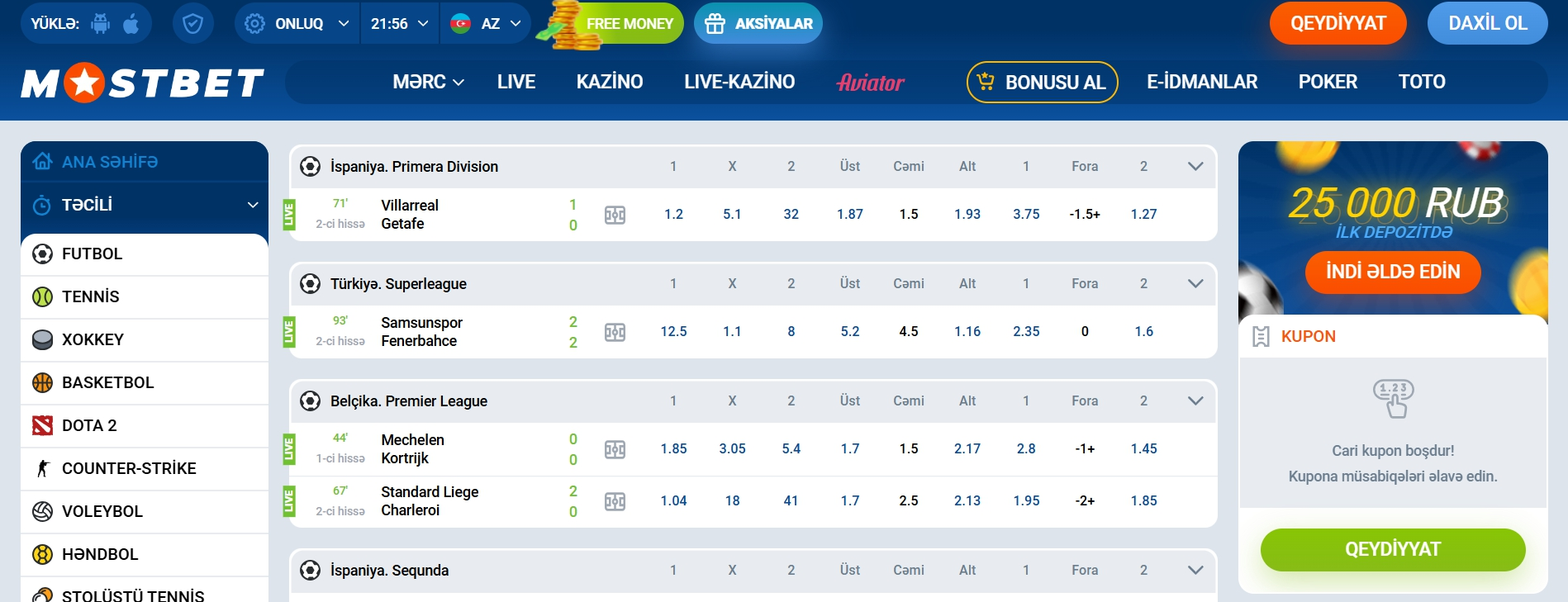Select odds 1.85 for Mechelen win
Image resolution: width=1568 pixels, height=602 pixels.
(x=673, y=448)
